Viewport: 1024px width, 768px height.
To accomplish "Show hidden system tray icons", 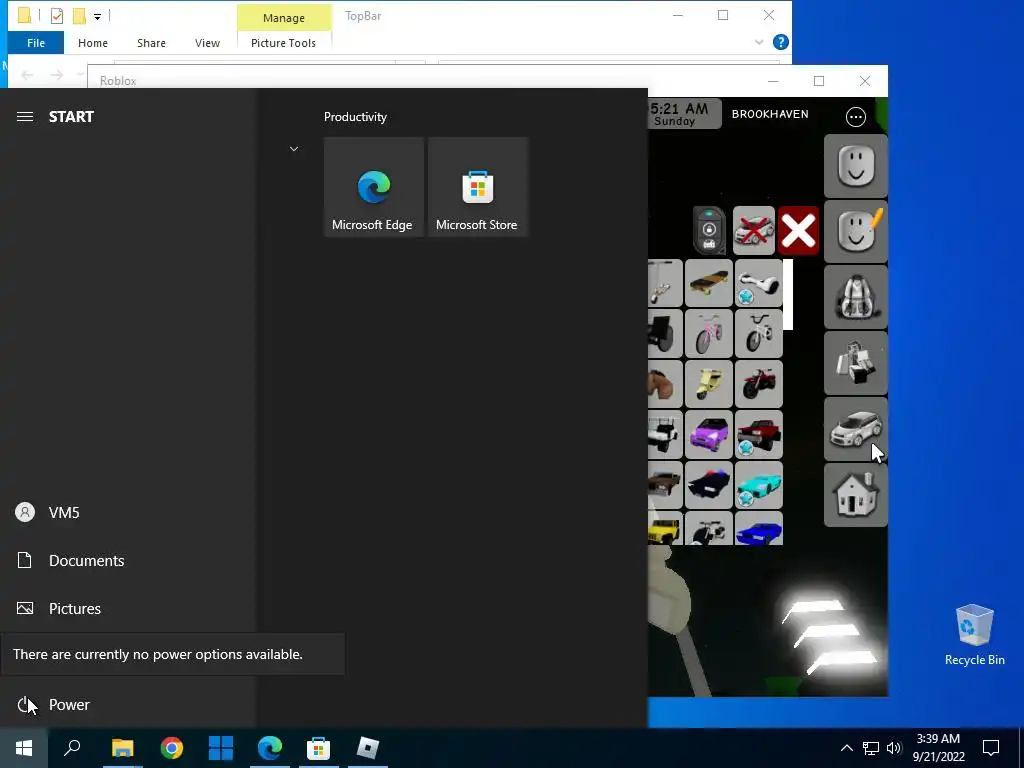I will point(846,748).
